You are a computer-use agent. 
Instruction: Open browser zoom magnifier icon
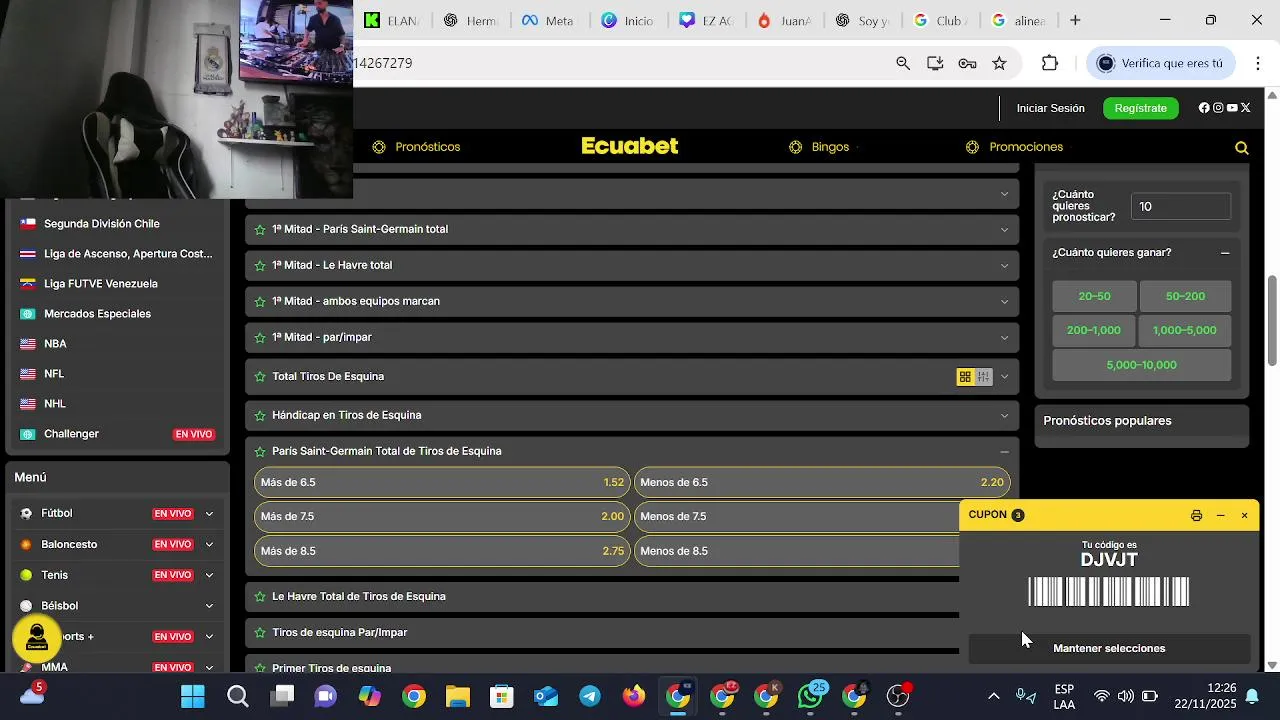(x=903, y=63)
